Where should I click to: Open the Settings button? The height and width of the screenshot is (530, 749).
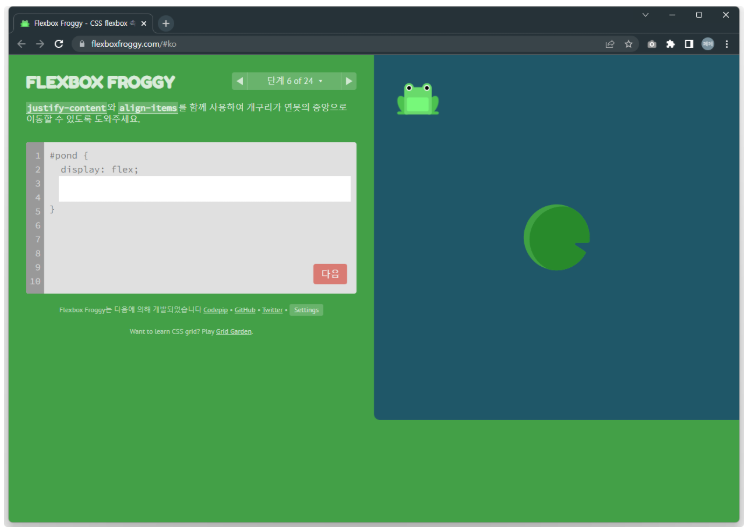(306, 310)
